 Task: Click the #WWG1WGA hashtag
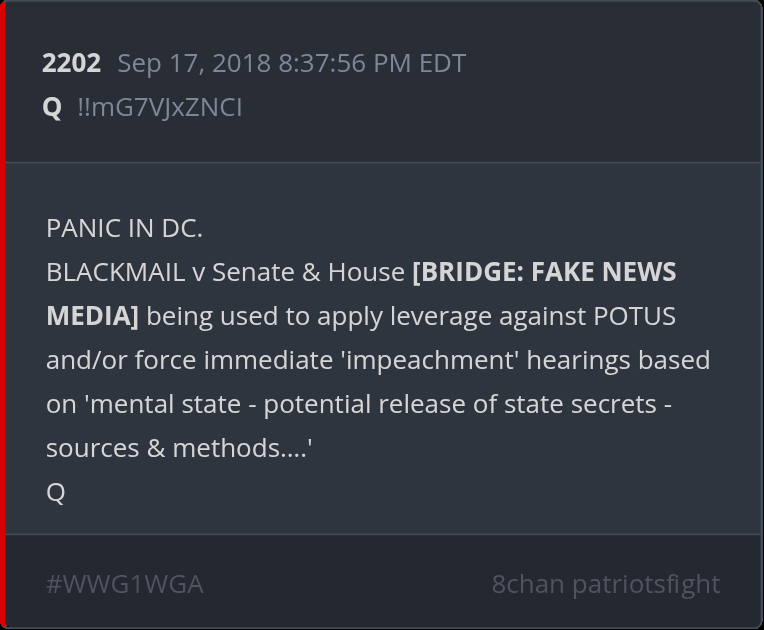[x=124, y=584]
